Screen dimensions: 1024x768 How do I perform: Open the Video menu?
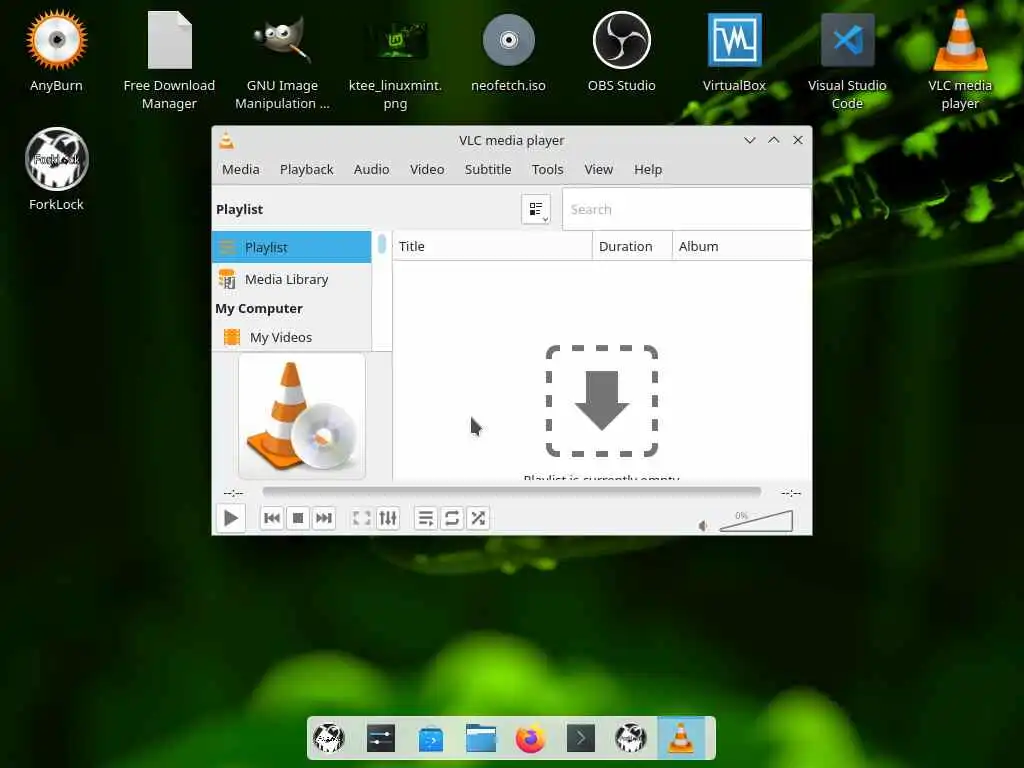pos(427,169)
